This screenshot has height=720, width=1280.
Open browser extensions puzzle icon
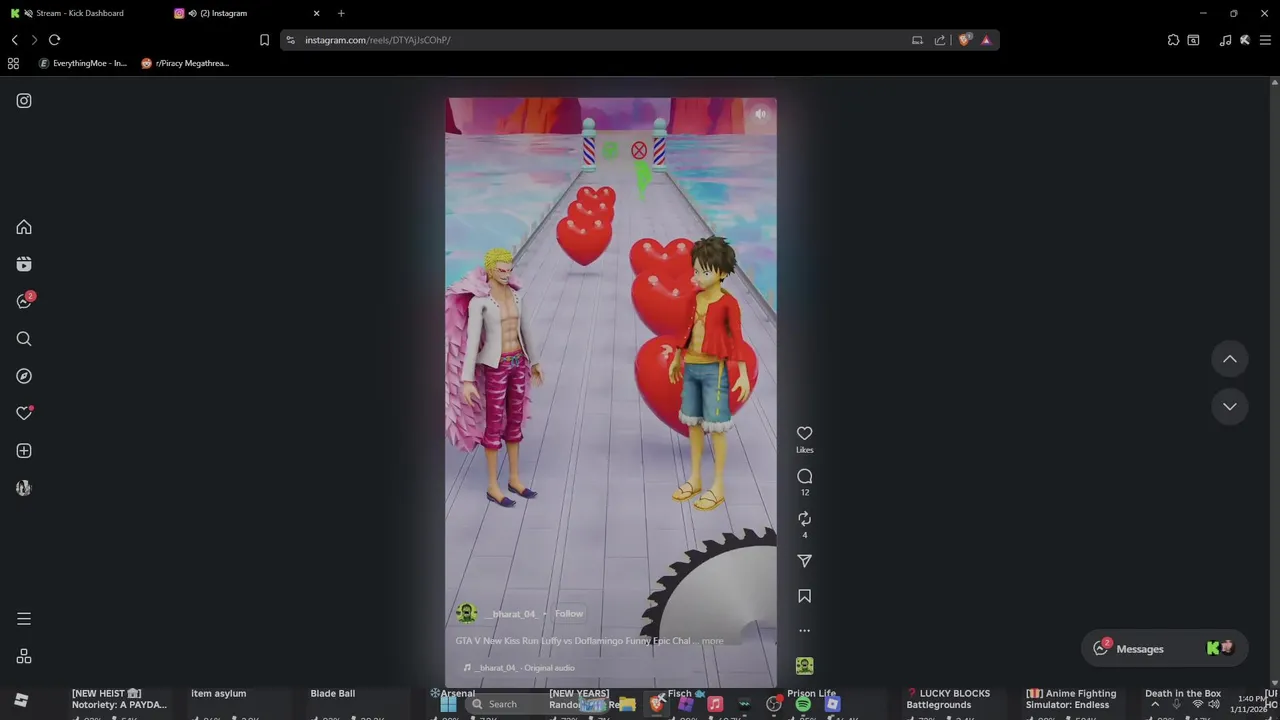[x=1173, y=40]
